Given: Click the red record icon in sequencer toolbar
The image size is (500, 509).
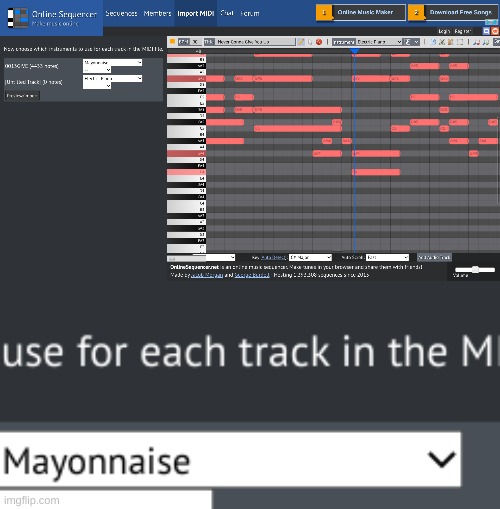Looking at the screenshot, I should tap(319, 42).
